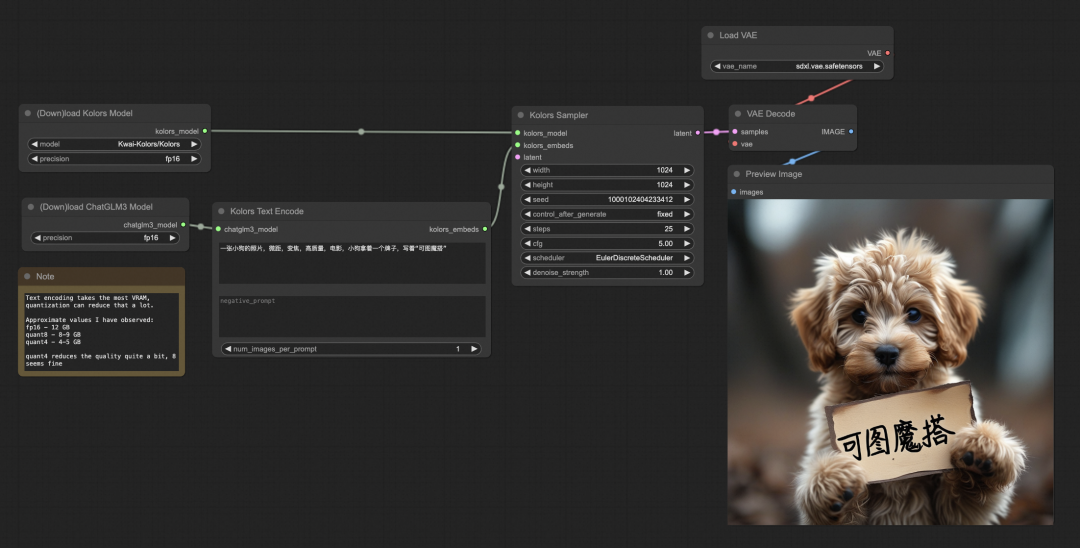Viewport: 1080px width, 548px height.
Task: Open the vae_name dropdown sdxl.vae.safetensors
Action: (x=797, y=66)
